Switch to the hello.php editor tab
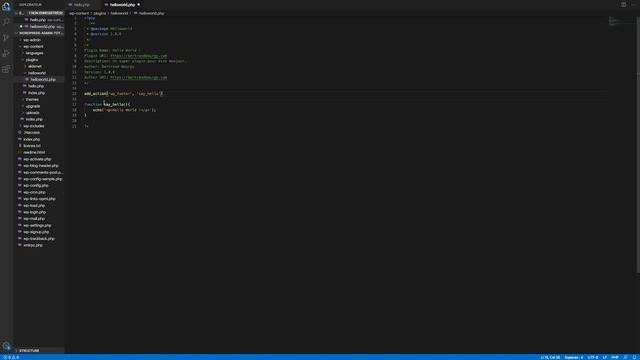Viewport: 640px width, 360px height. pos(82,4)
